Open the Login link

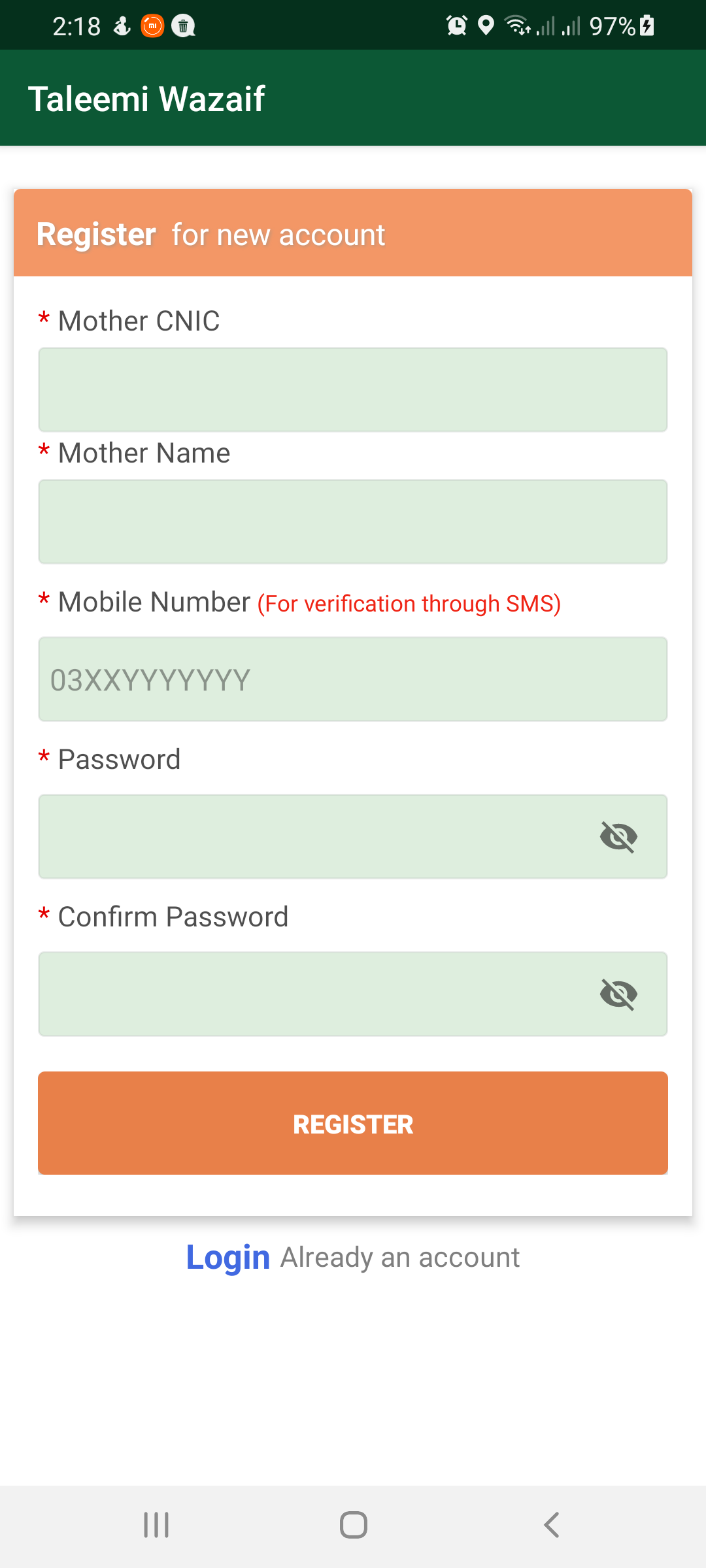[227, 1258]
